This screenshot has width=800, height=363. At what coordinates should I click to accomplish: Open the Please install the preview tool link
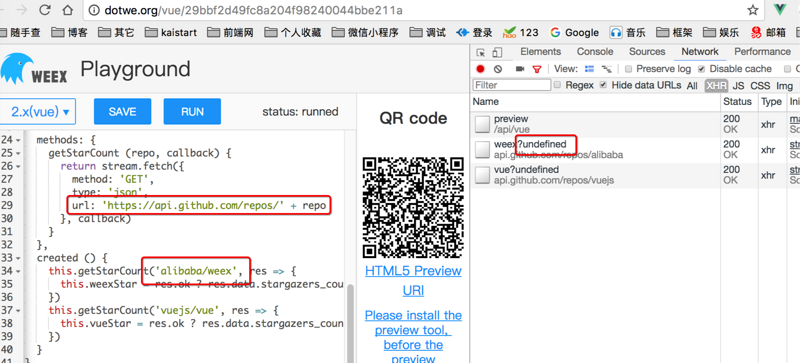pyautogui.click(x=413, y=337)
